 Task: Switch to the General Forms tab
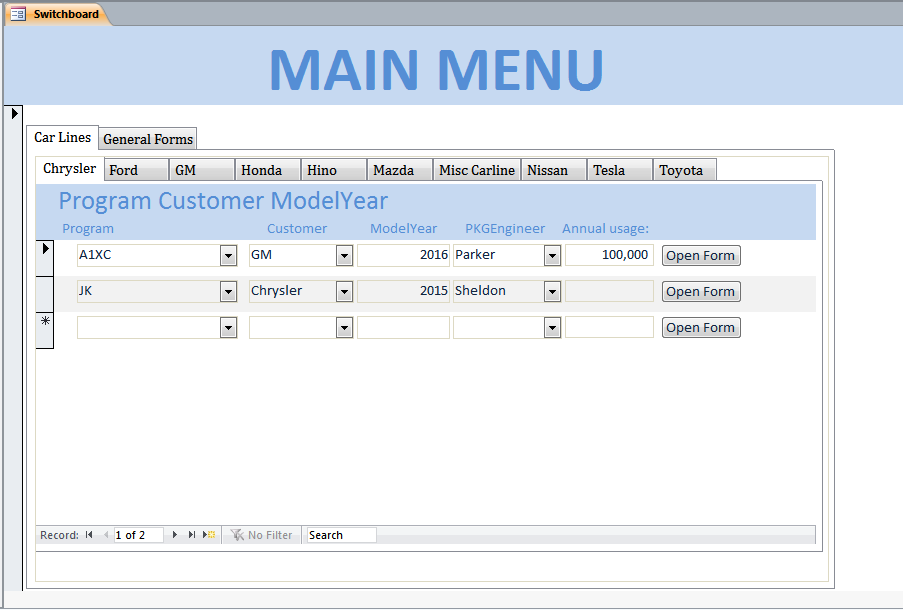148,139
